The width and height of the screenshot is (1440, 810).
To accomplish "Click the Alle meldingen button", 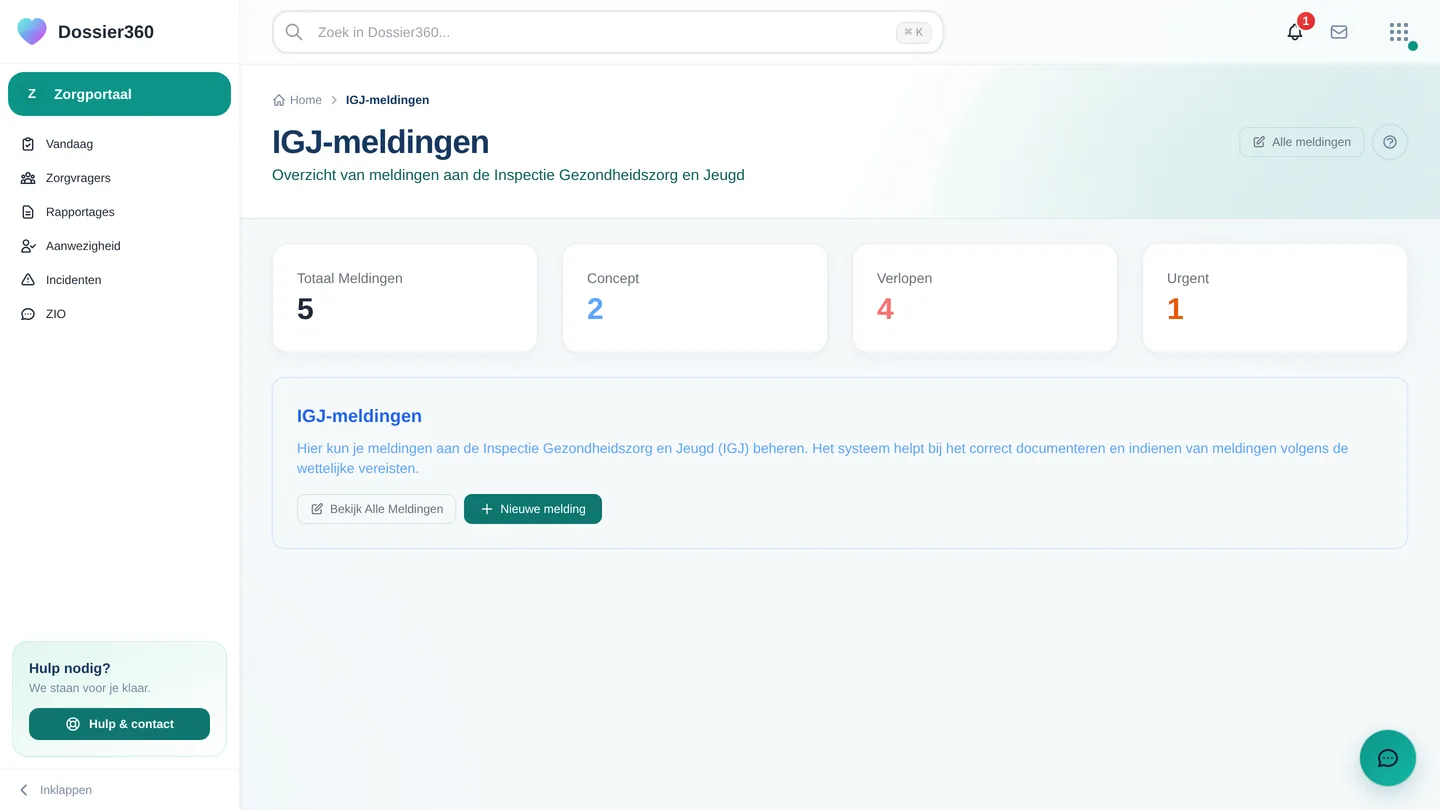I will tap(1301, 142).
